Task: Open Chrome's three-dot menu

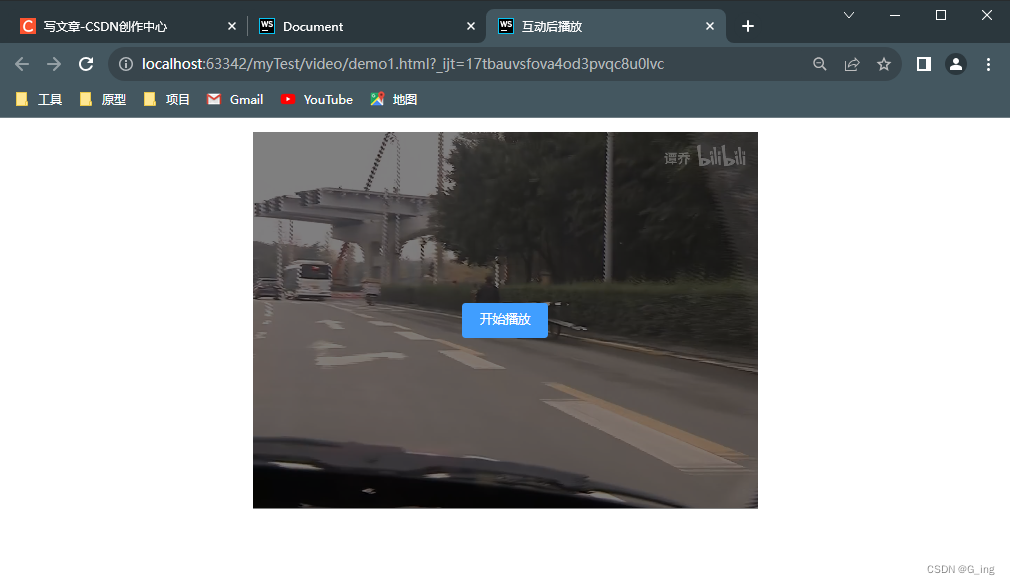Action: 988,64
